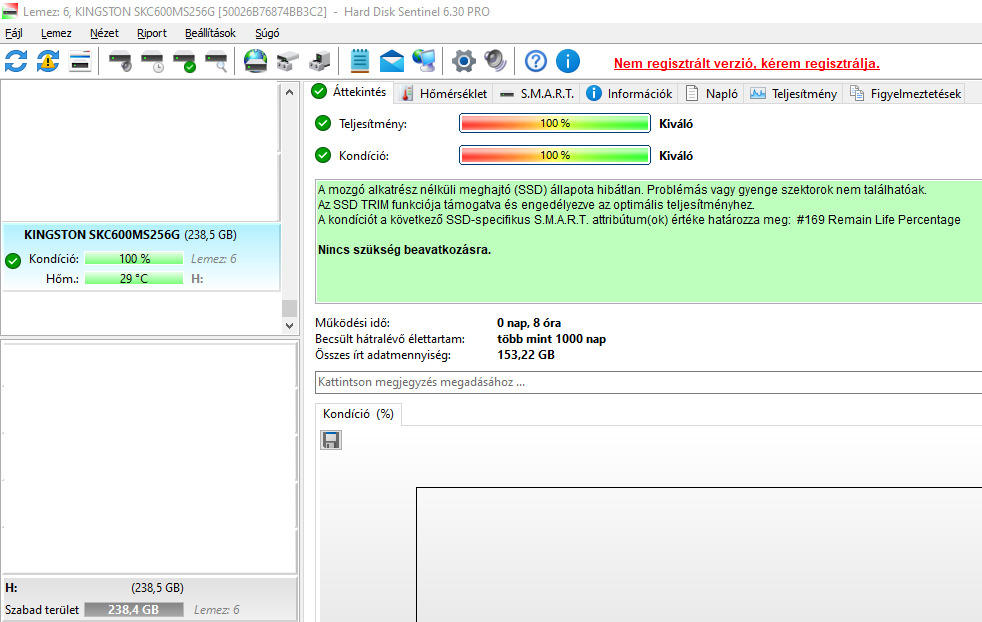
Task: Click the disk list Kondíció 100 % bar
Action: (x=134, y=259)
